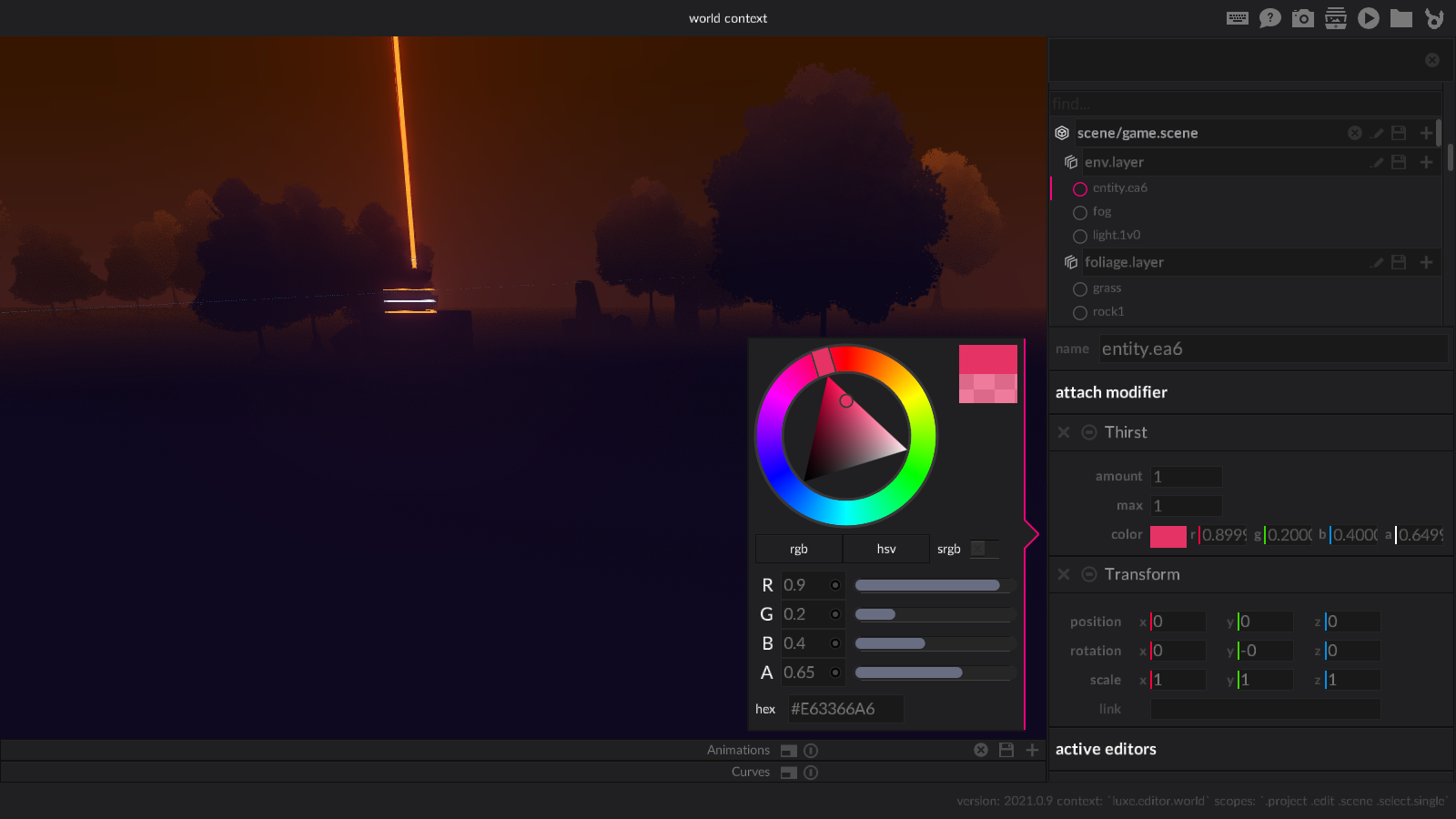Open the project folder icon

tap(1401, 18)
